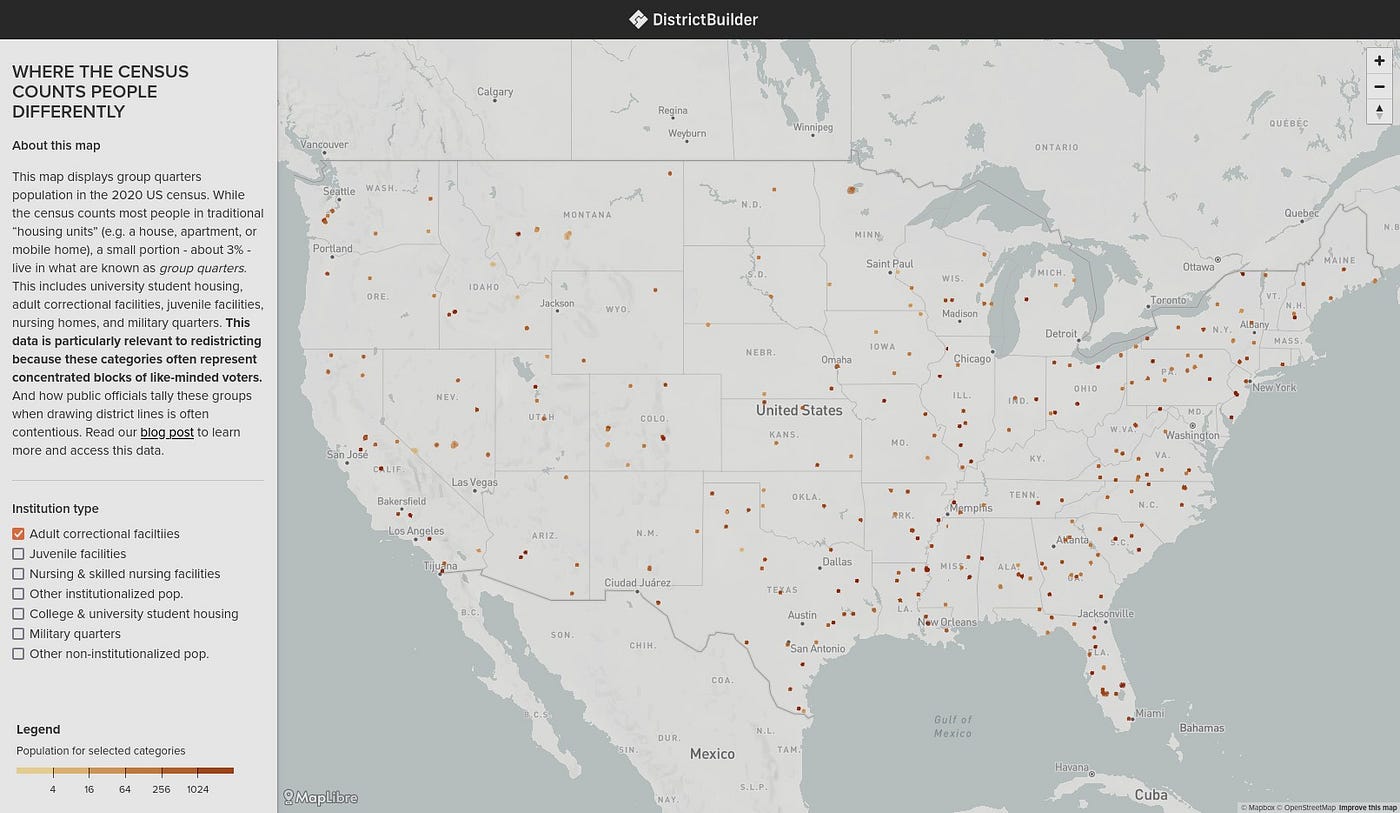Tick the Other institutionalized pop. checkbox

pos(18,594)
